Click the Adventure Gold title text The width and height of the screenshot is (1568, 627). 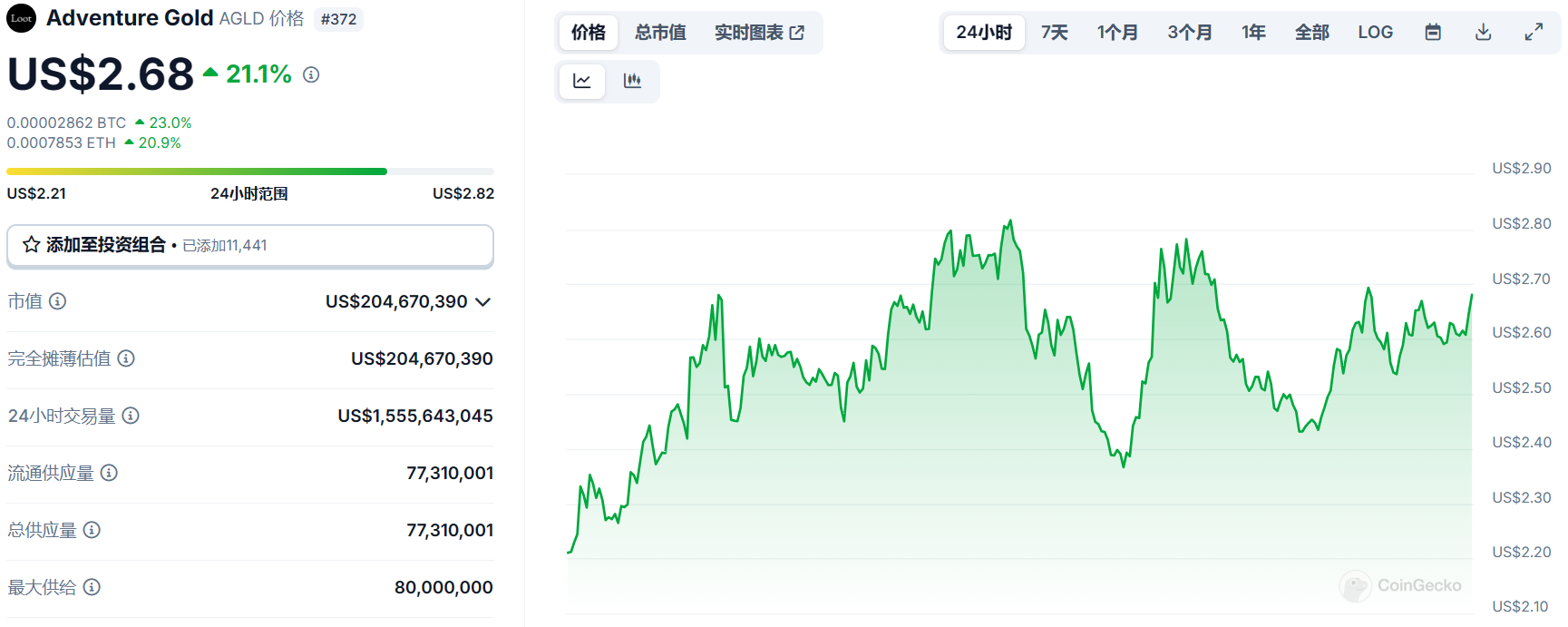tap(130, 18)
